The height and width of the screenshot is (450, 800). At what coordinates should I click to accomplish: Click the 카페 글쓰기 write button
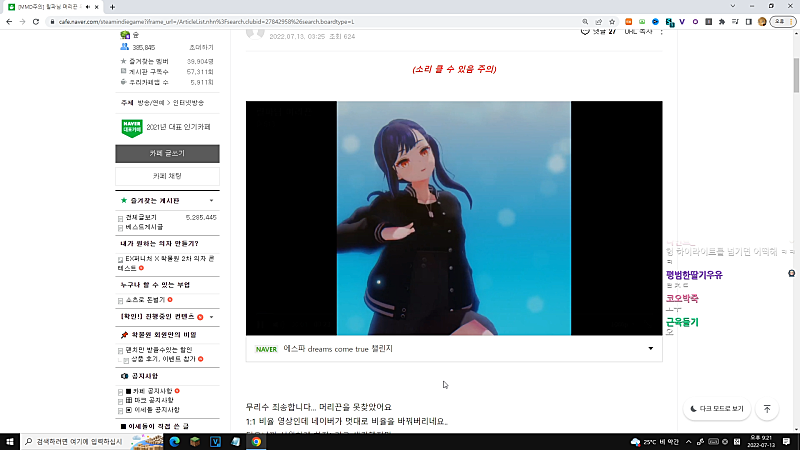pos(167,154)
